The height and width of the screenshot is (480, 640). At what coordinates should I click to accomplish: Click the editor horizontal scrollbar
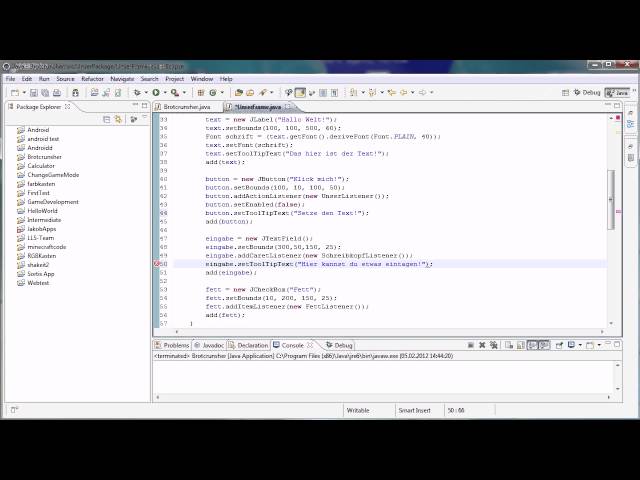[389, 332]
